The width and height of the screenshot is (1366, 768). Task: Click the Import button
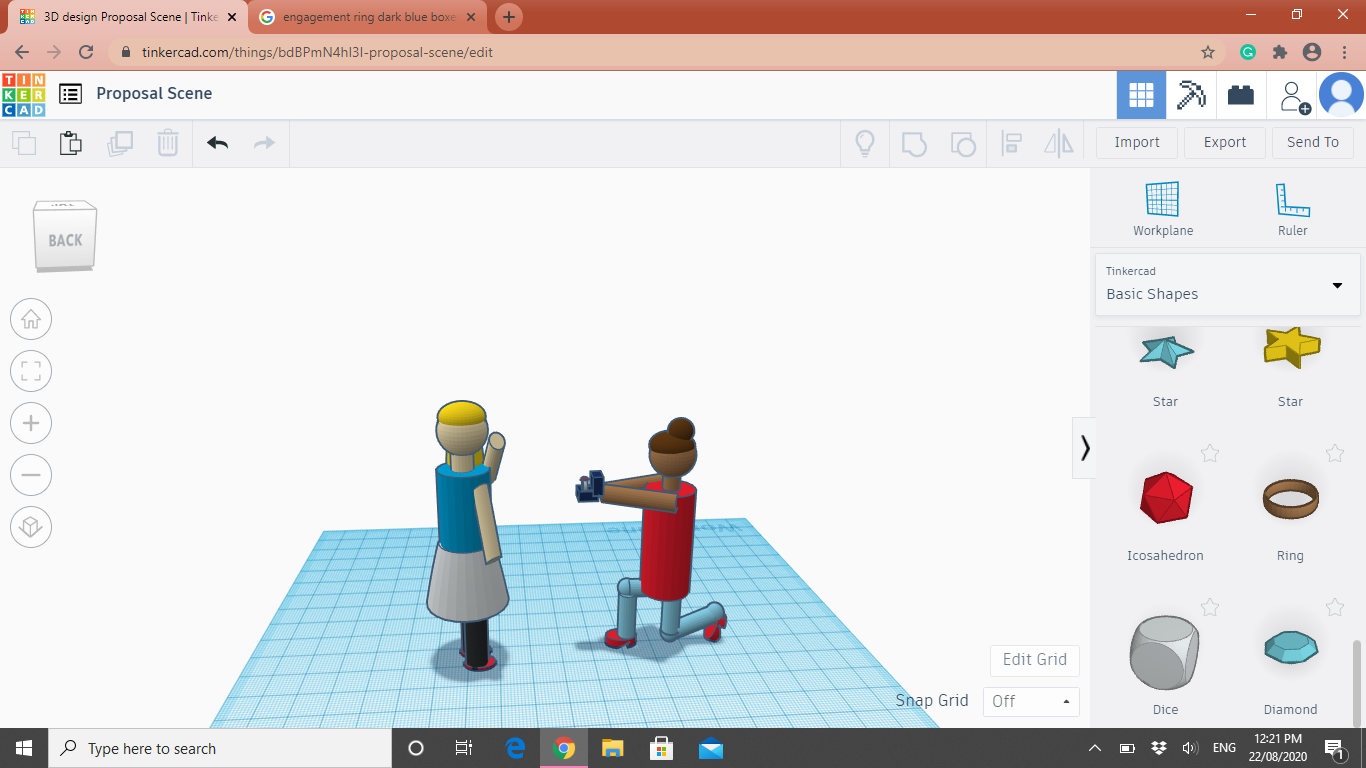[x=1137, y=142]
